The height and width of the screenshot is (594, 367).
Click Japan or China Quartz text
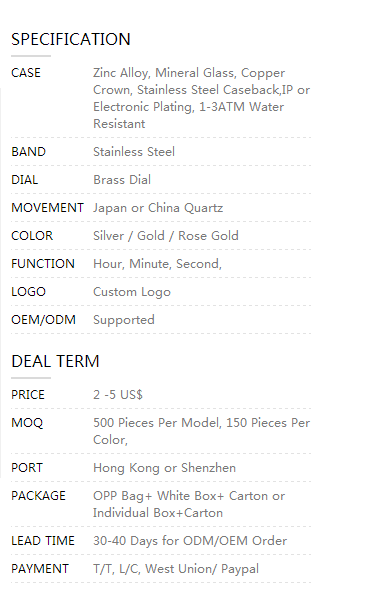(x=158, y=208)
